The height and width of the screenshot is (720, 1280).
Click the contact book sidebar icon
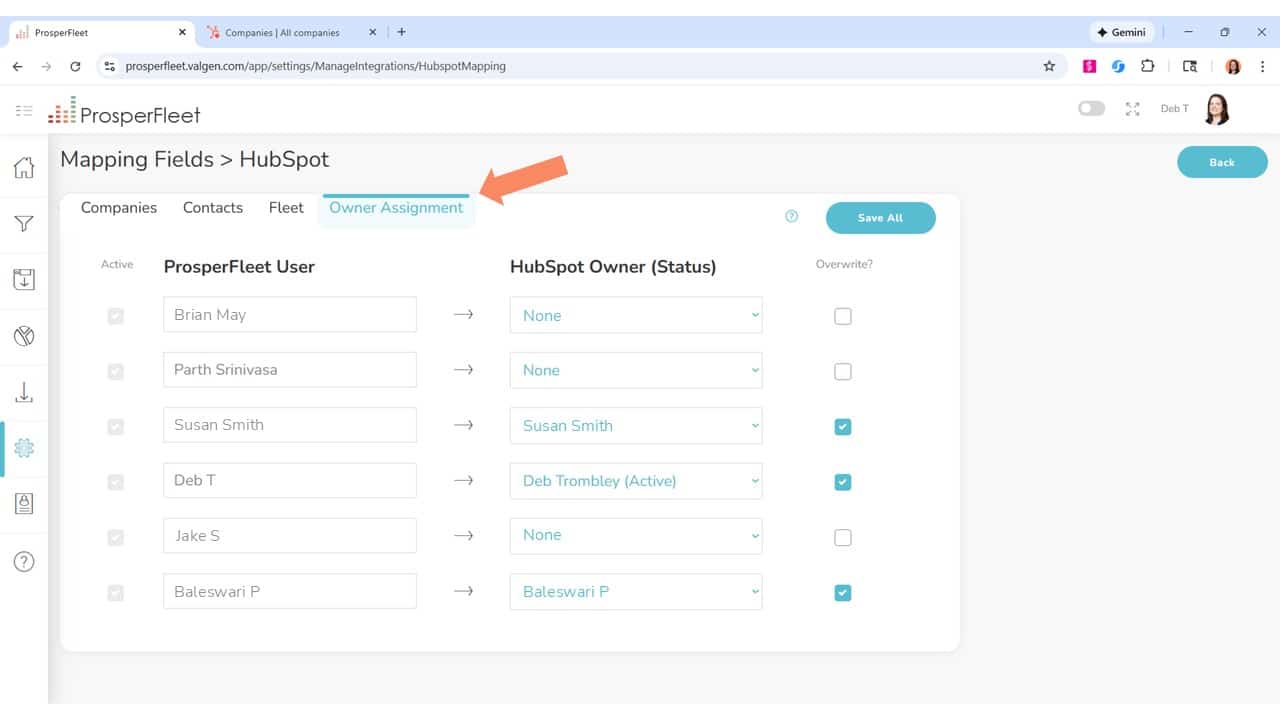tap(24, 503)
